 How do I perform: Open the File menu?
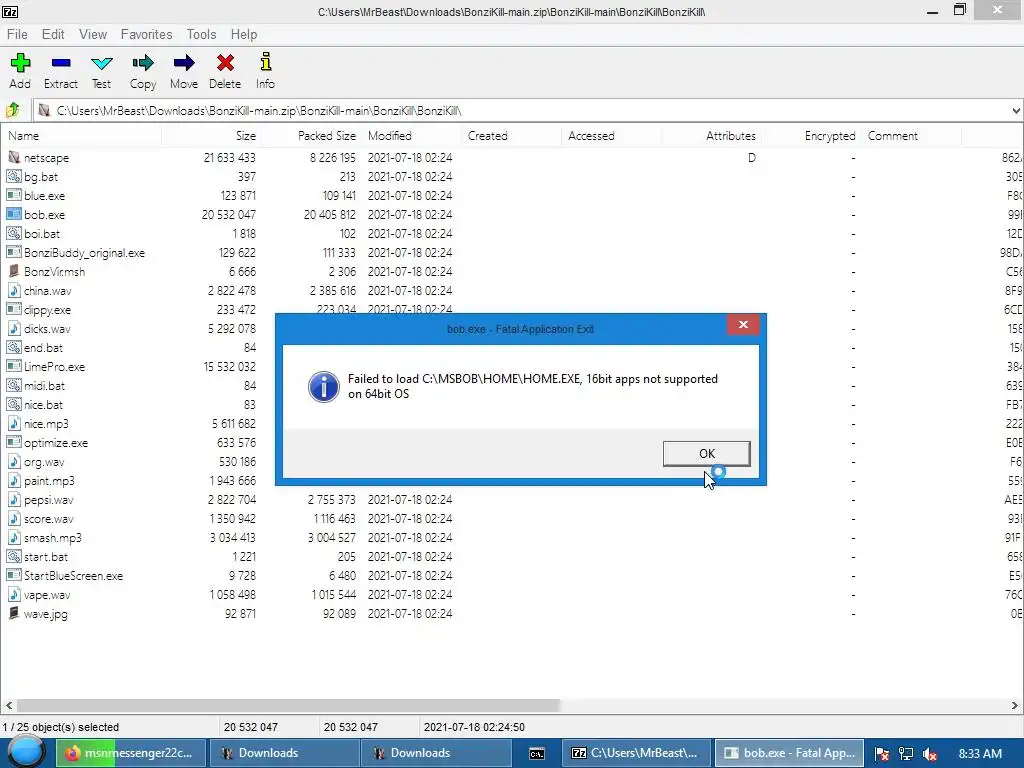(17, 34)
